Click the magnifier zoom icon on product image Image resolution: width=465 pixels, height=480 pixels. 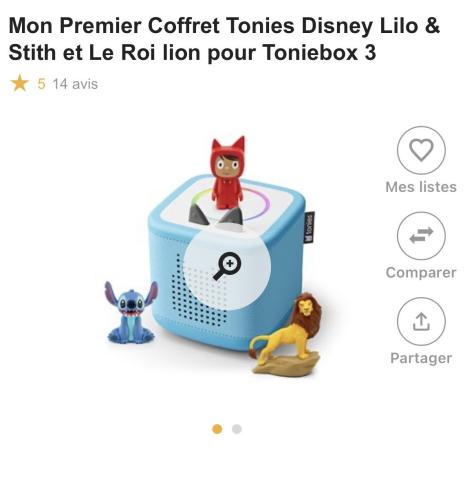[x=227, y=266]
